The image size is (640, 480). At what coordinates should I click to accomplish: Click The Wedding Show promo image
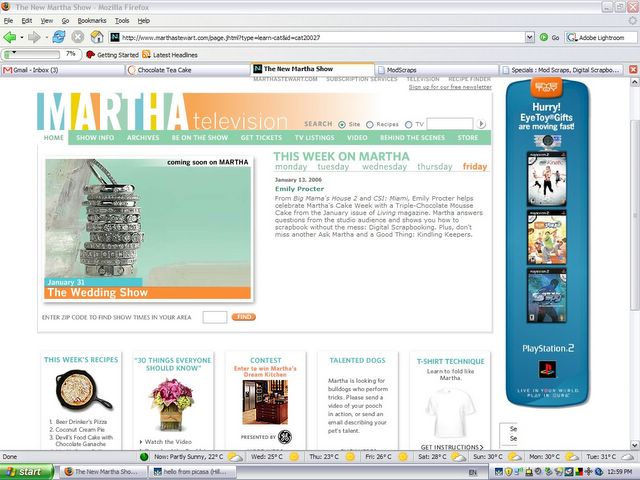[148, 229]
